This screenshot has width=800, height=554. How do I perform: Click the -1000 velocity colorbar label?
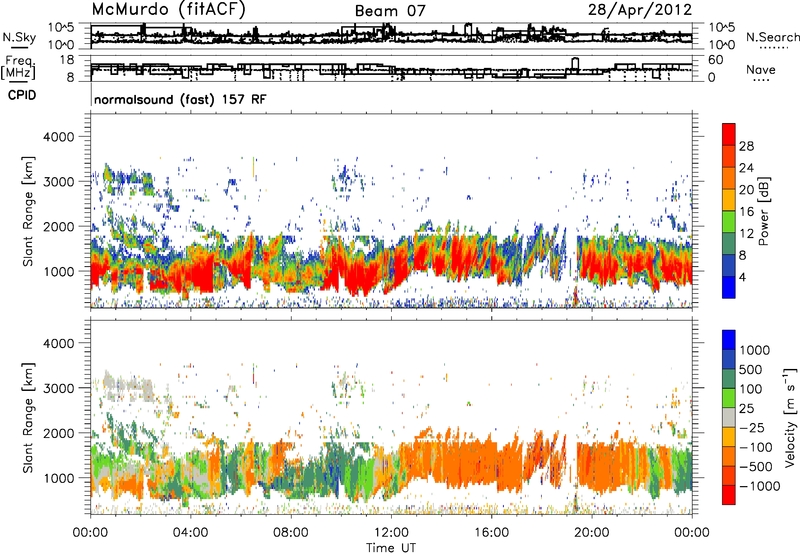click(760, 486)
